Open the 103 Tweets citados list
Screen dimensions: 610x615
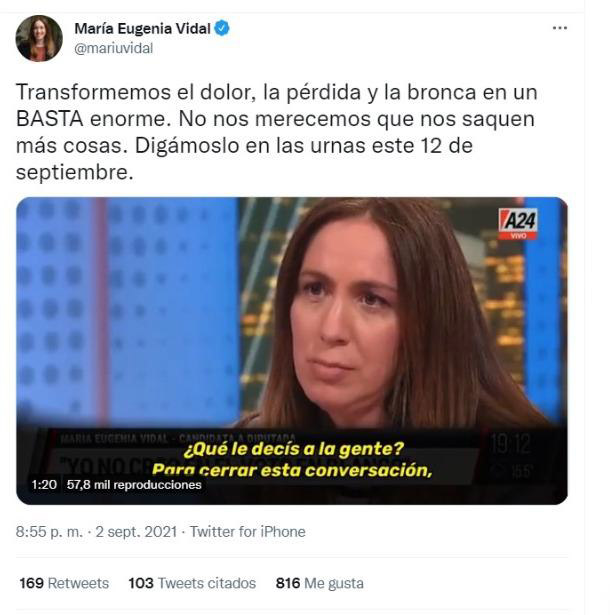[192, 583]
